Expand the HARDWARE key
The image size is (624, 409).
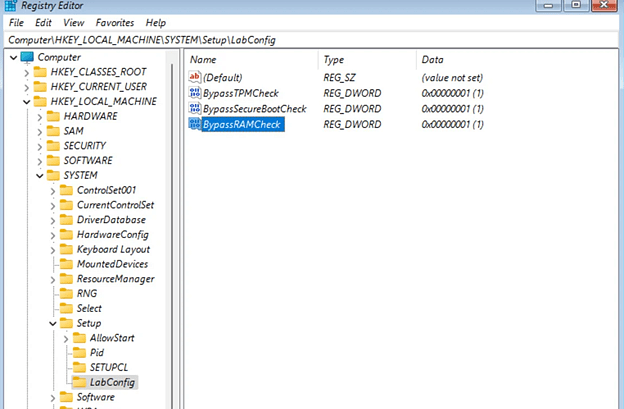pos(39,117)
